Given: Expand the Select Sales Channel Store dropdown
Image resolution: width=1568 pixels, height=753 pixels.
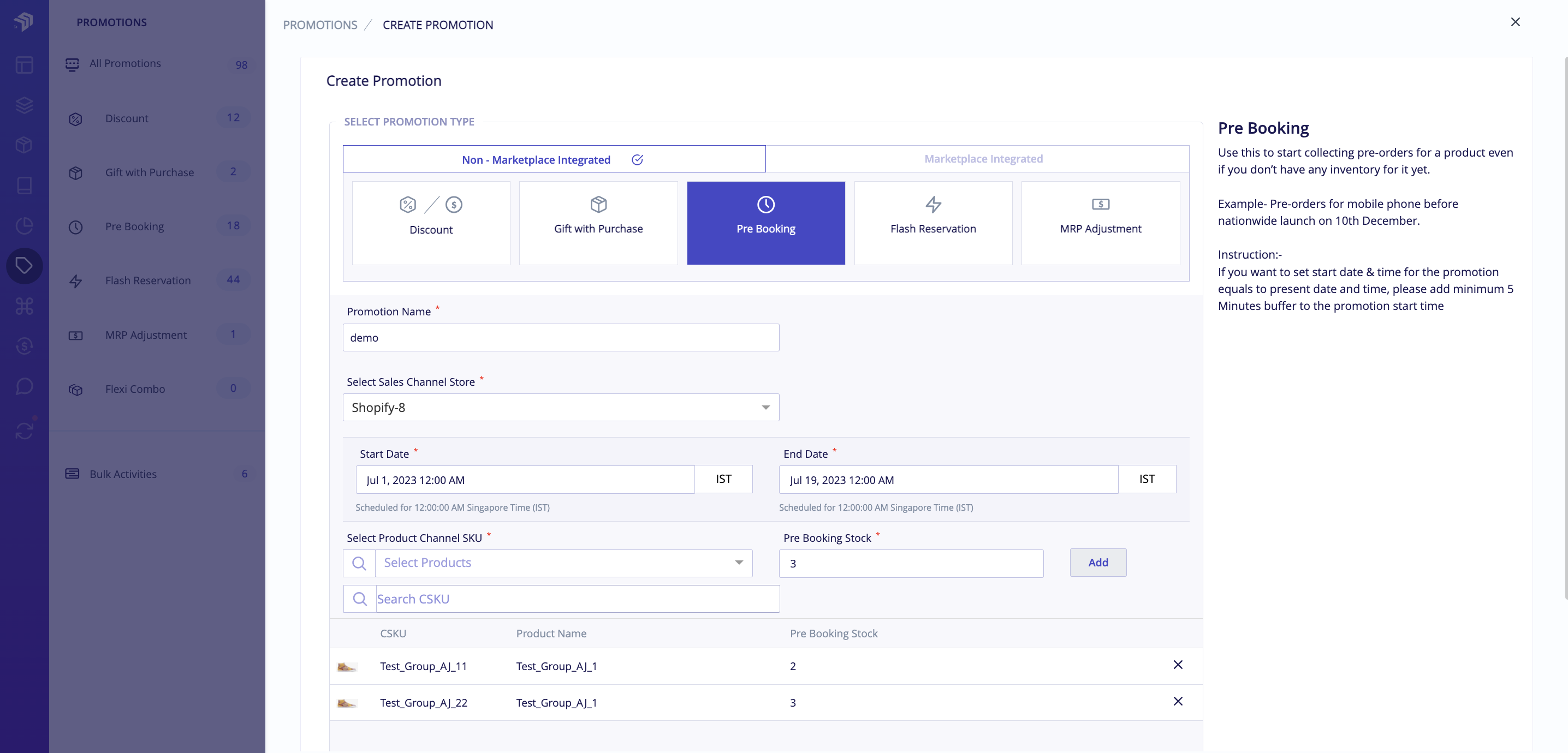Looking at the screenshot, I should click(x=561, y=408).
